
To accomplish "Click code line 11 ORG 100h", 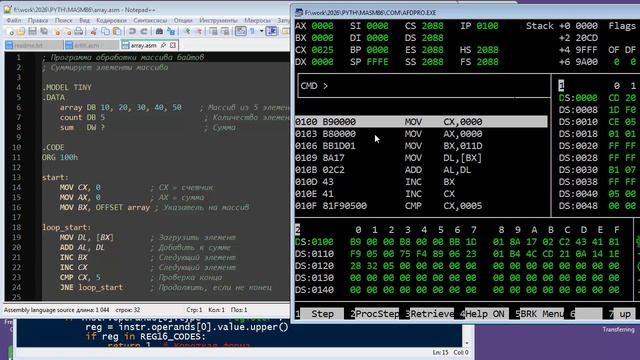I will (60, 157).
